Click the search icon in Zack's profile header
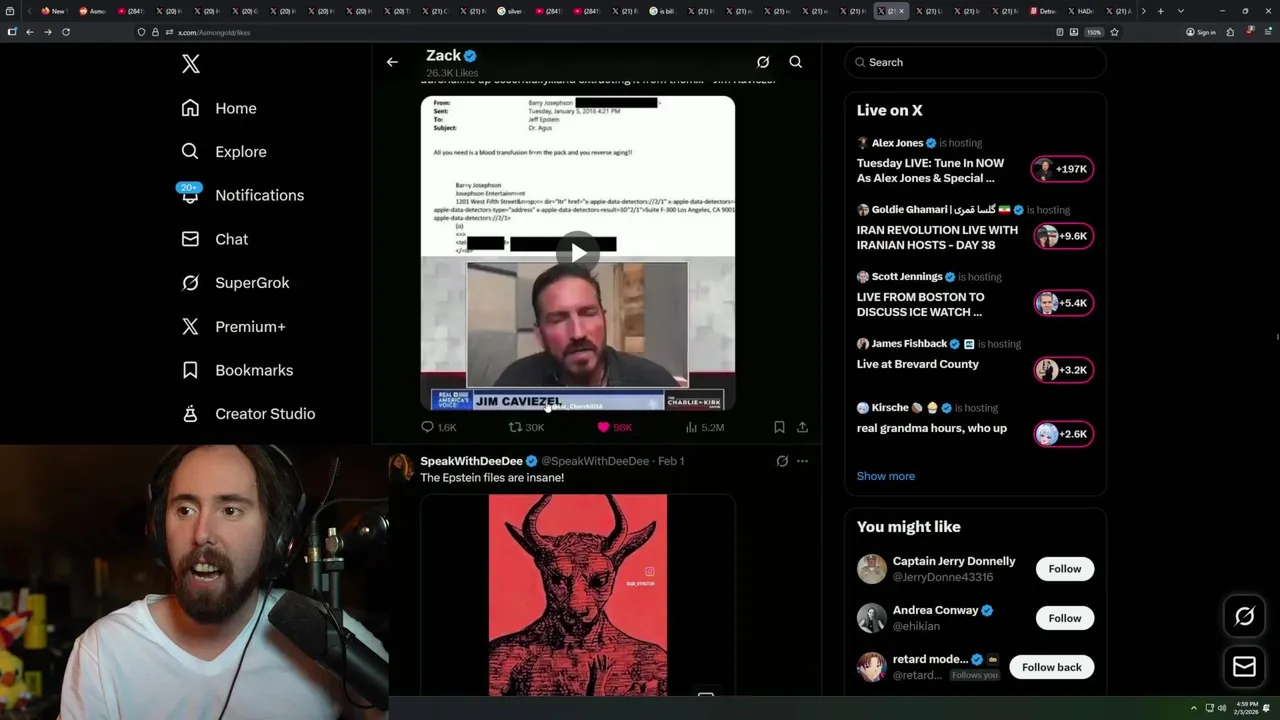Image resolution: width=1280 pixels, height=720 pixels. pyautogui.click(x=796, y=62)
